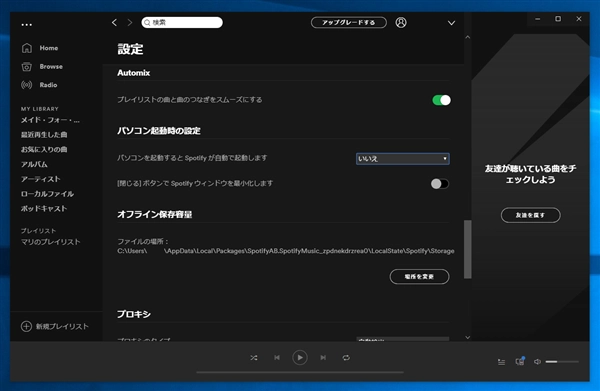Go forward with the right arrow
The height and width of the screenshot is (391, 600).
130,23
